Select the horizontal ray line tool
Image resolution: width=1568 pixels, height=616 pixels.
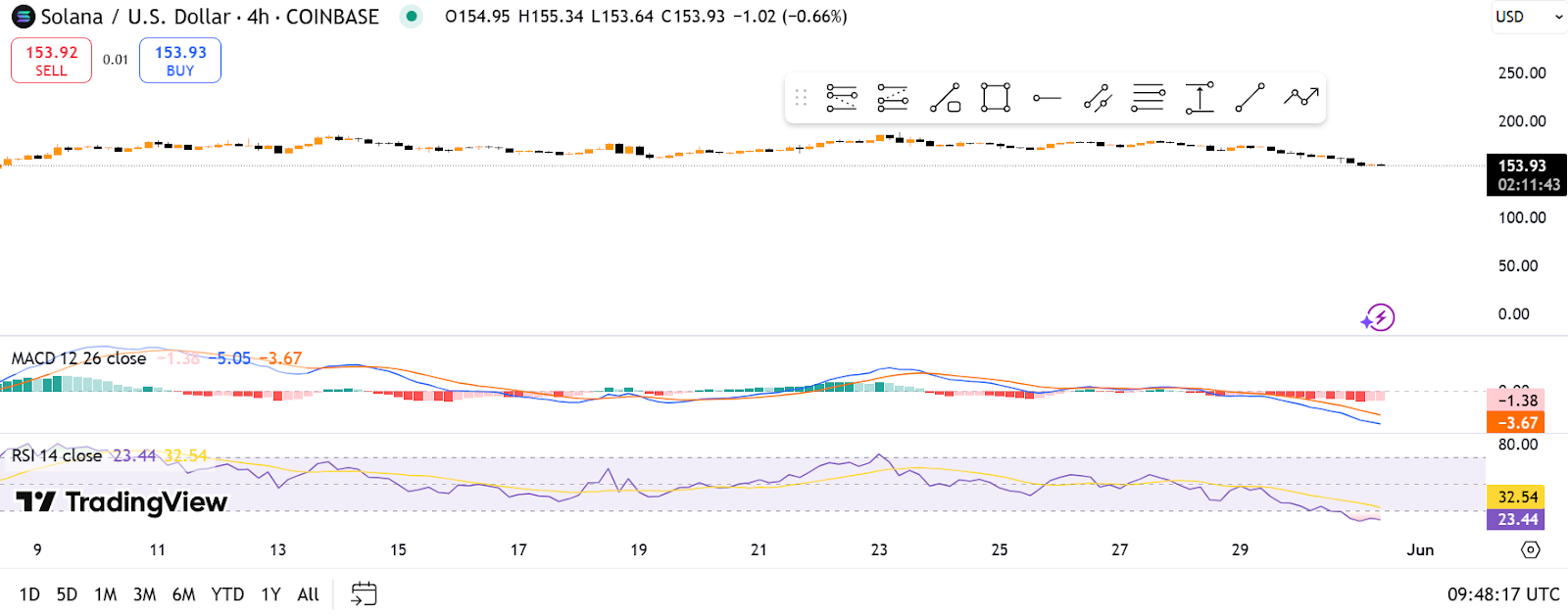pyautogui.click(x=1047, y=98)
